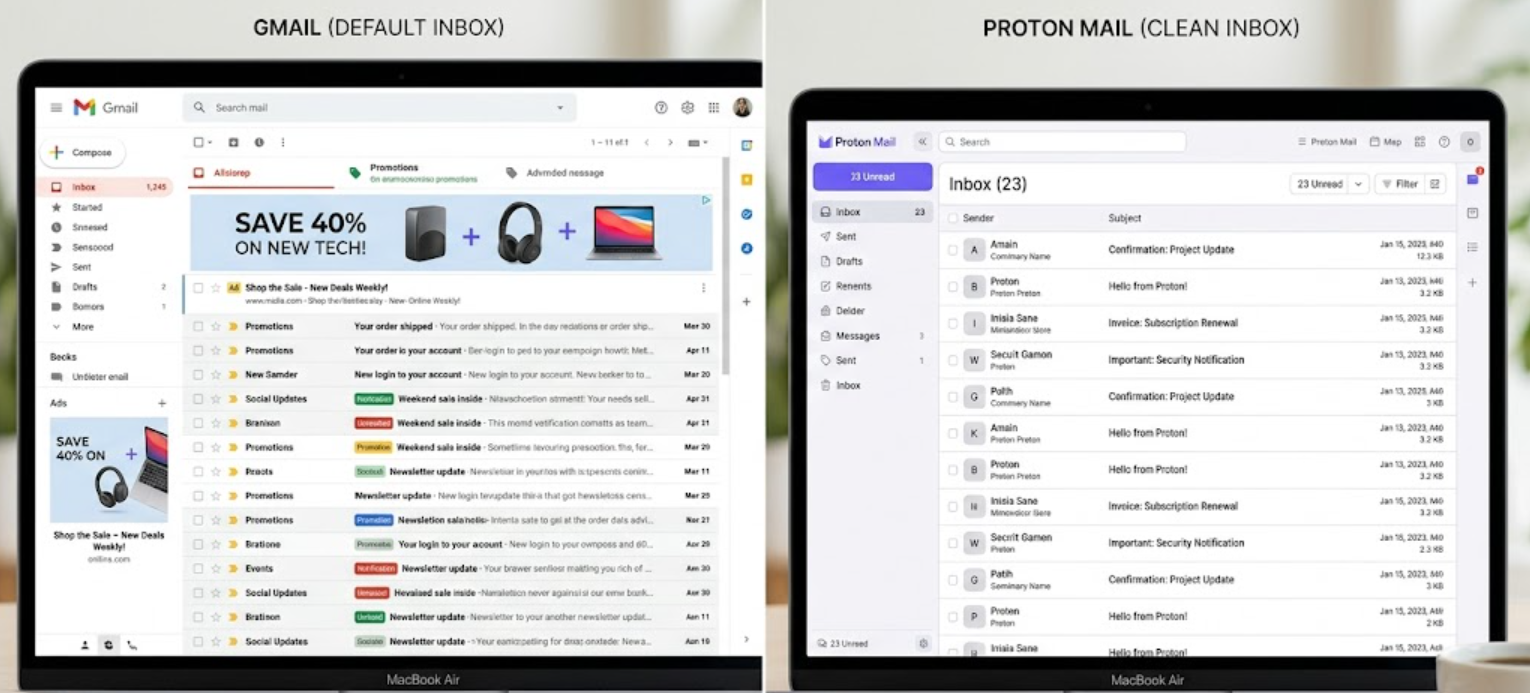This screenshot has height=693, width=1530.
Task: Open Gmail input tools dropdown
Action: click(x=698, y=143)
